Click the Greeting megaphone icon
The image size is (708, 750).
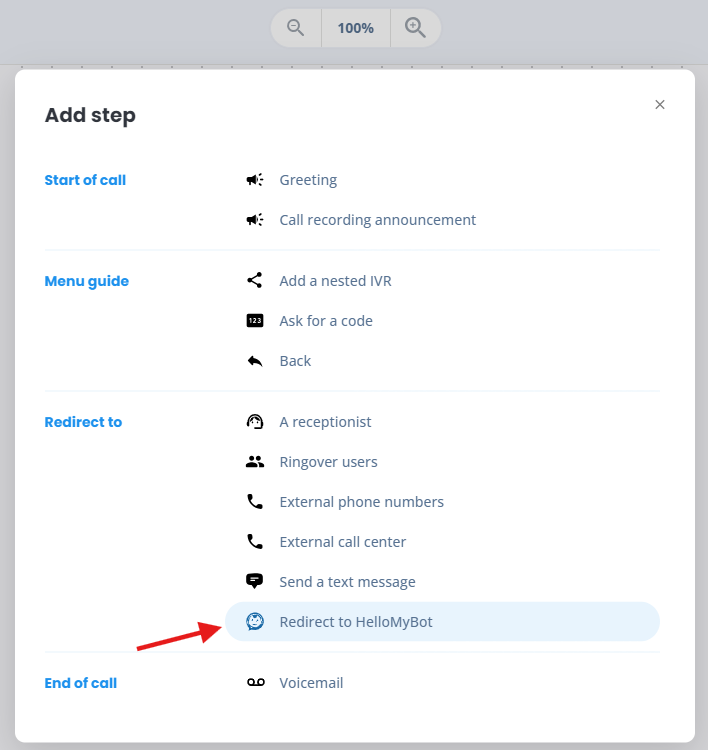point(255,180)
